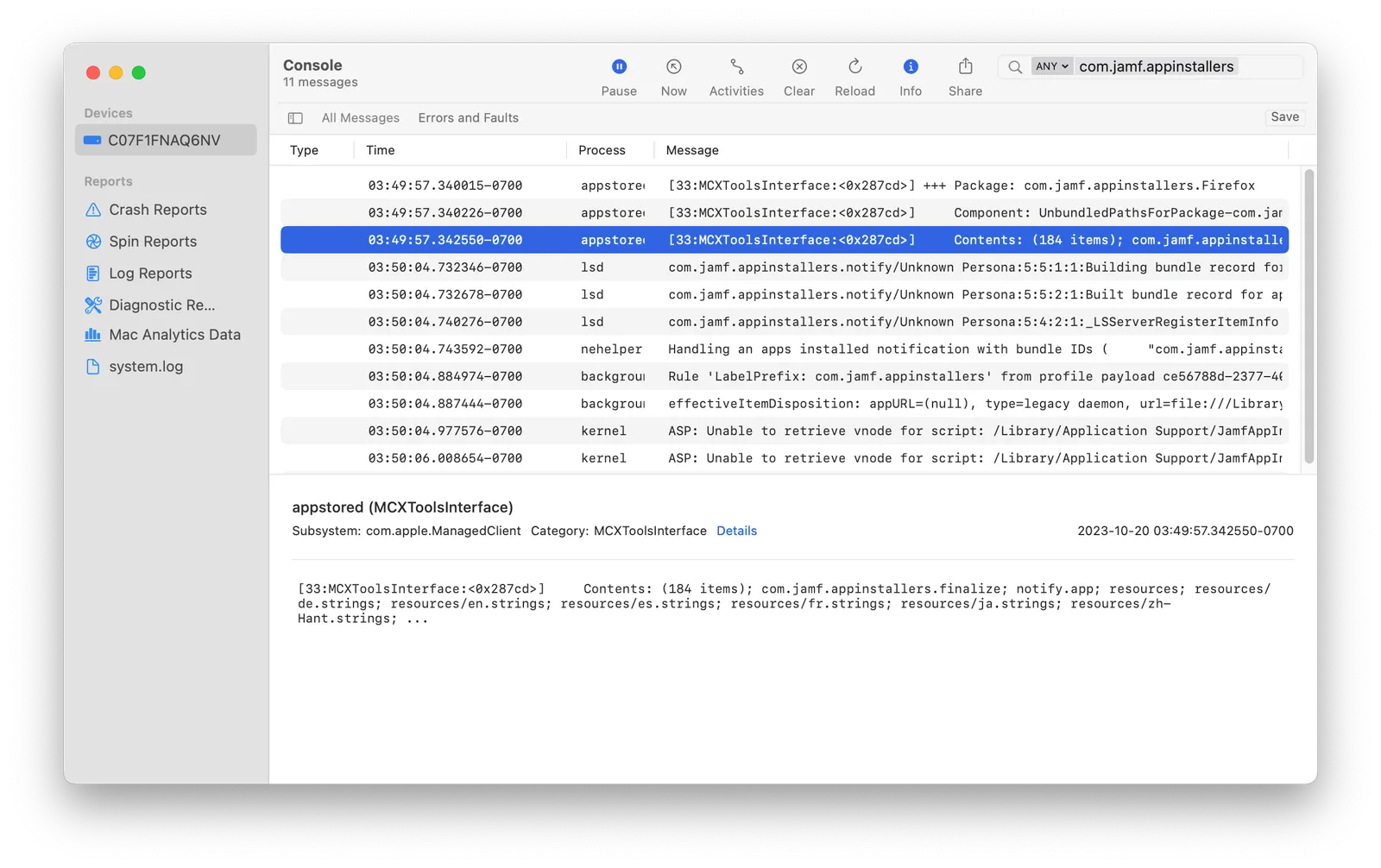View Spin Reports
Screen dimensions: 1381x868
point(151,242)
